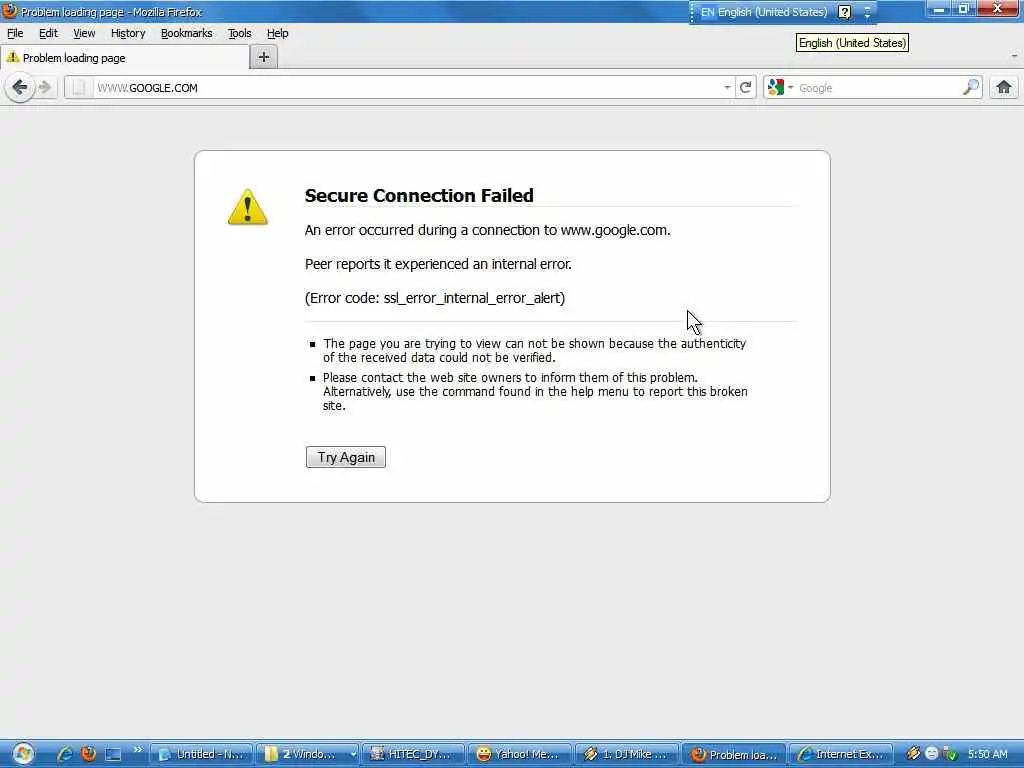Launch Internet Explorer from quick launch
Screen dimensions: 1024x768
64,754
